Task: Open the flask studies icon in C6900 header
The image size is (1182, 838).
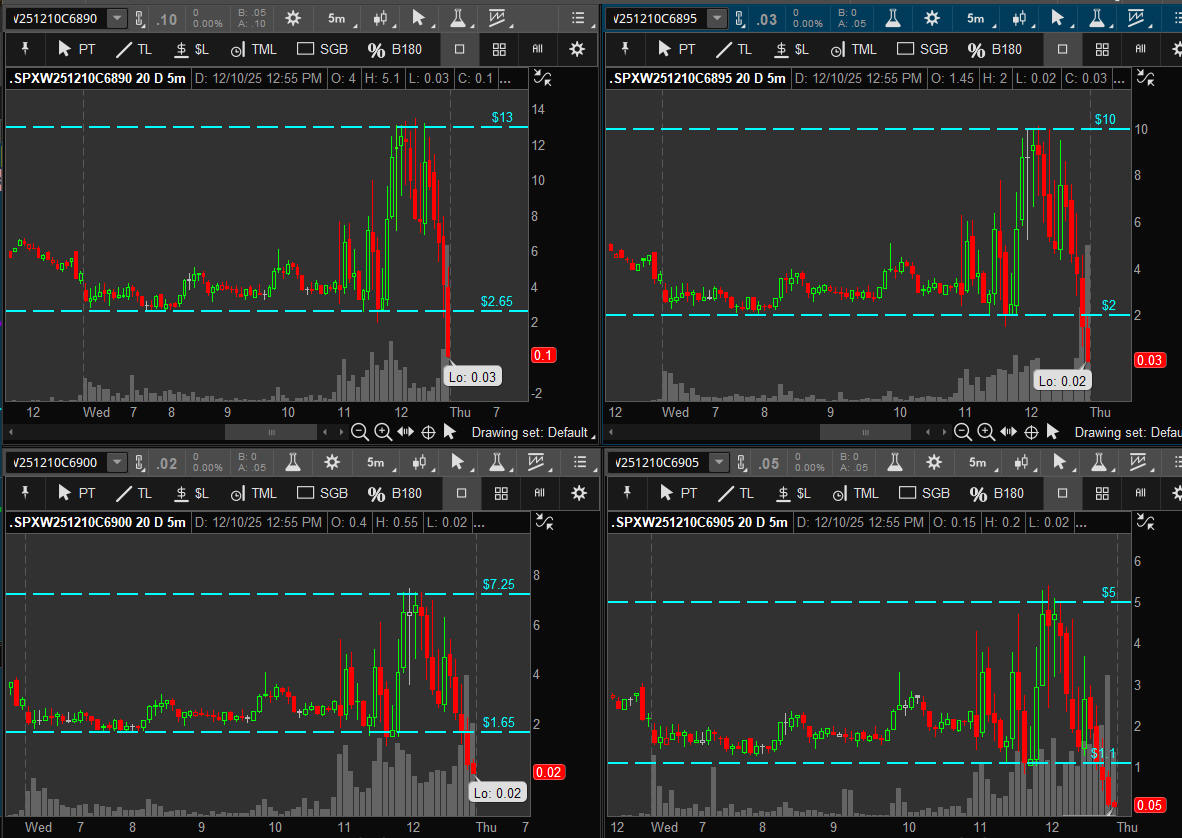Action: (292, 462)
